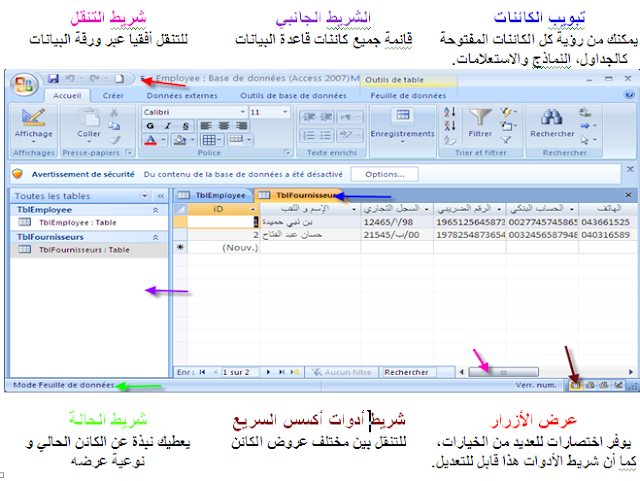Switch to the TblEmployee document tab

(x=212, y=195)
